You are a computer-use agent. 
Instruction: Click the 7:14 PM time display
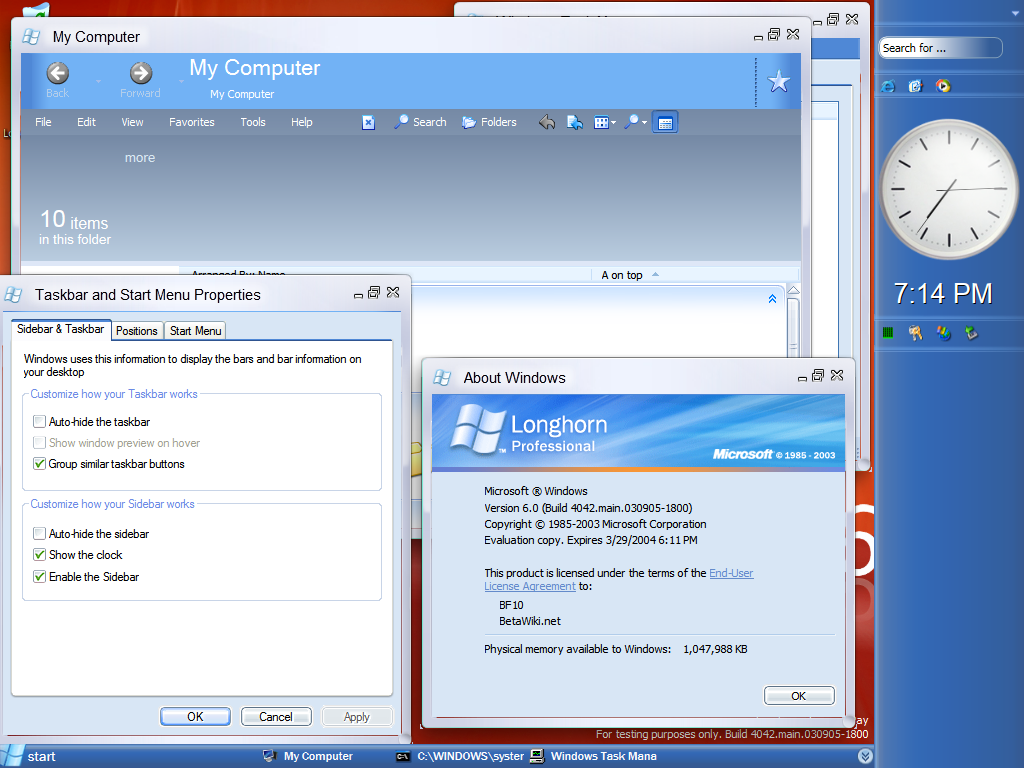coord(942,293)
